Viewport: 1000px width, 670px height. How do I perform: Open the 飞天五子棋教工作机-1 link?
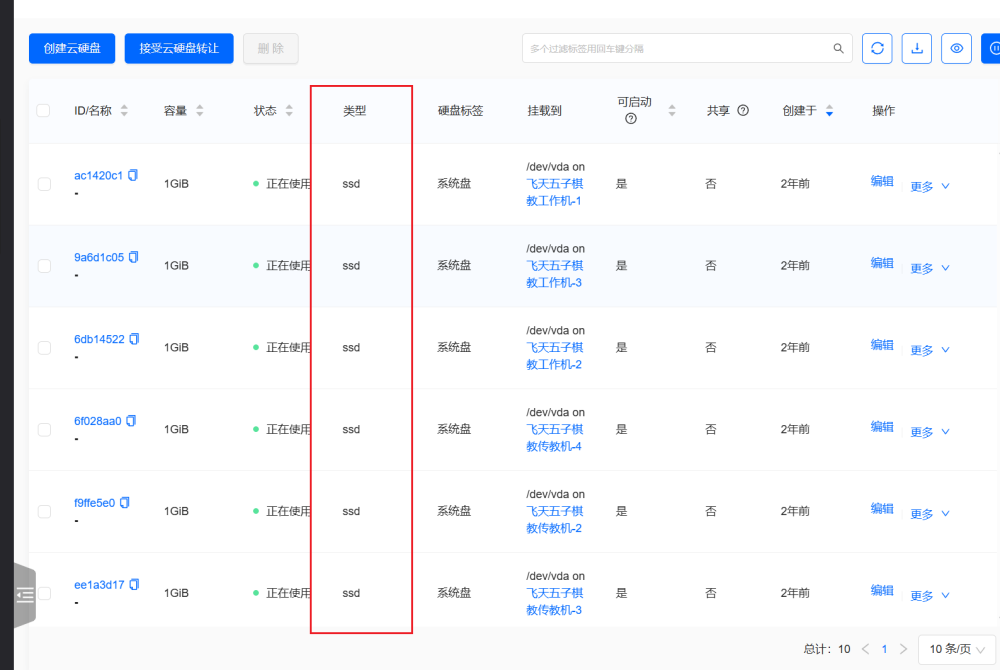point(554,192)
